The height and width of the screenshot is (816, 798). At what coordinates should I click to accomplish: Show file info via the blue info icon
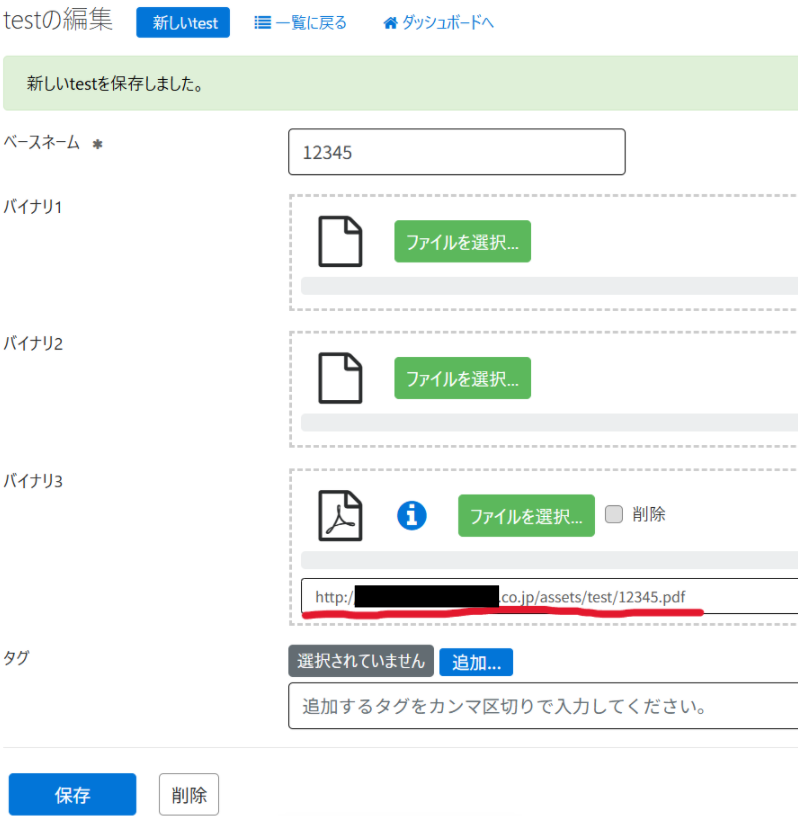[x=412, y=515]
